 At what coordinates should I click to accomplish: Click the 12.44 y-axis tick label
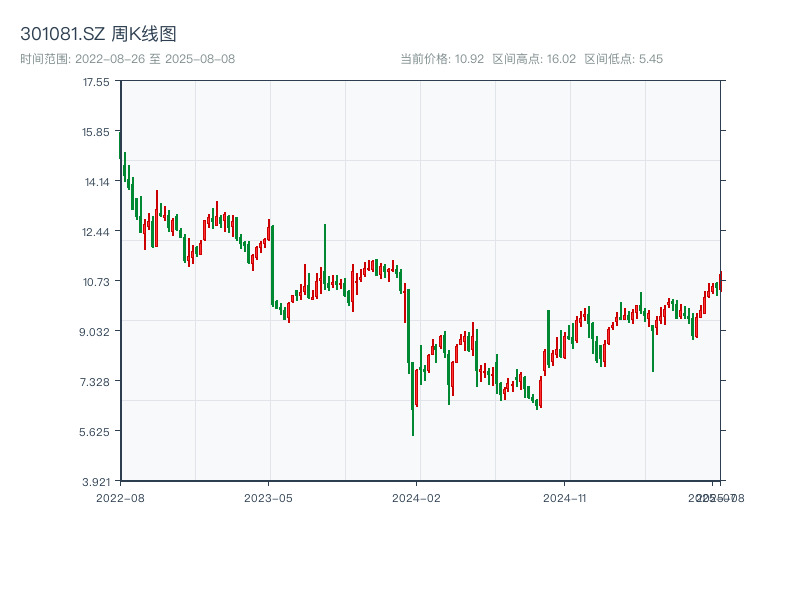tap(96, 232)
